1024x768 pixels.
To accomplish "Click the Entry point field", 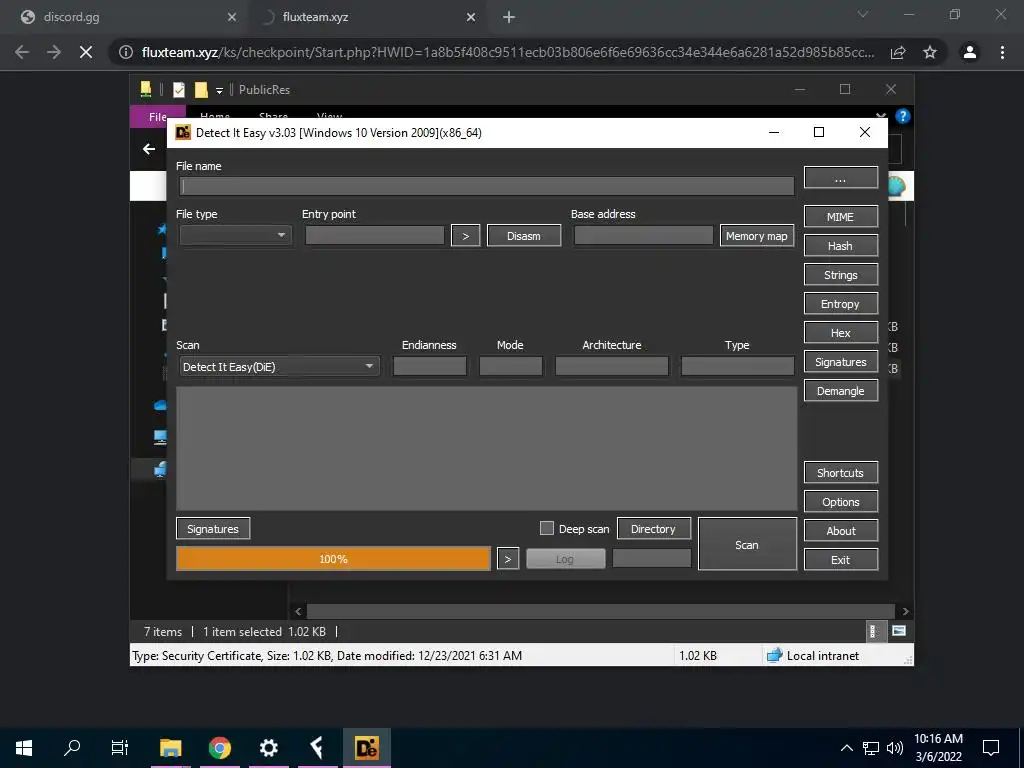I will tap(375, 236).
